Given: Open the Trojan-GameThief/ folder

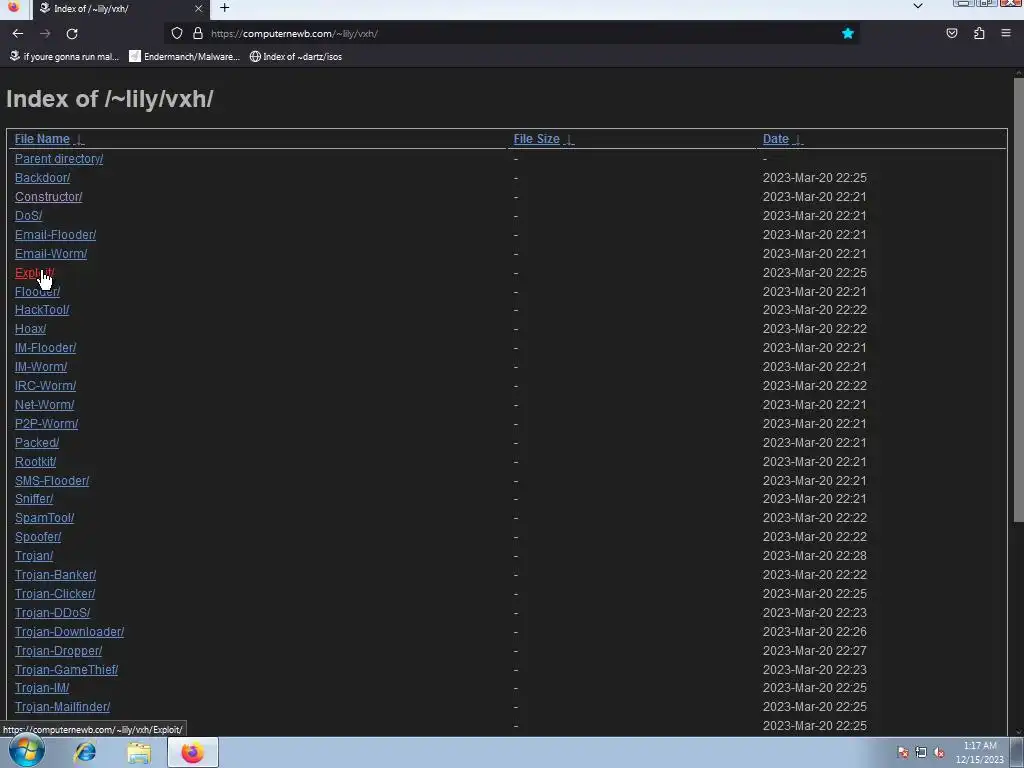Looking at the screenshot, I should pos(66,669).
